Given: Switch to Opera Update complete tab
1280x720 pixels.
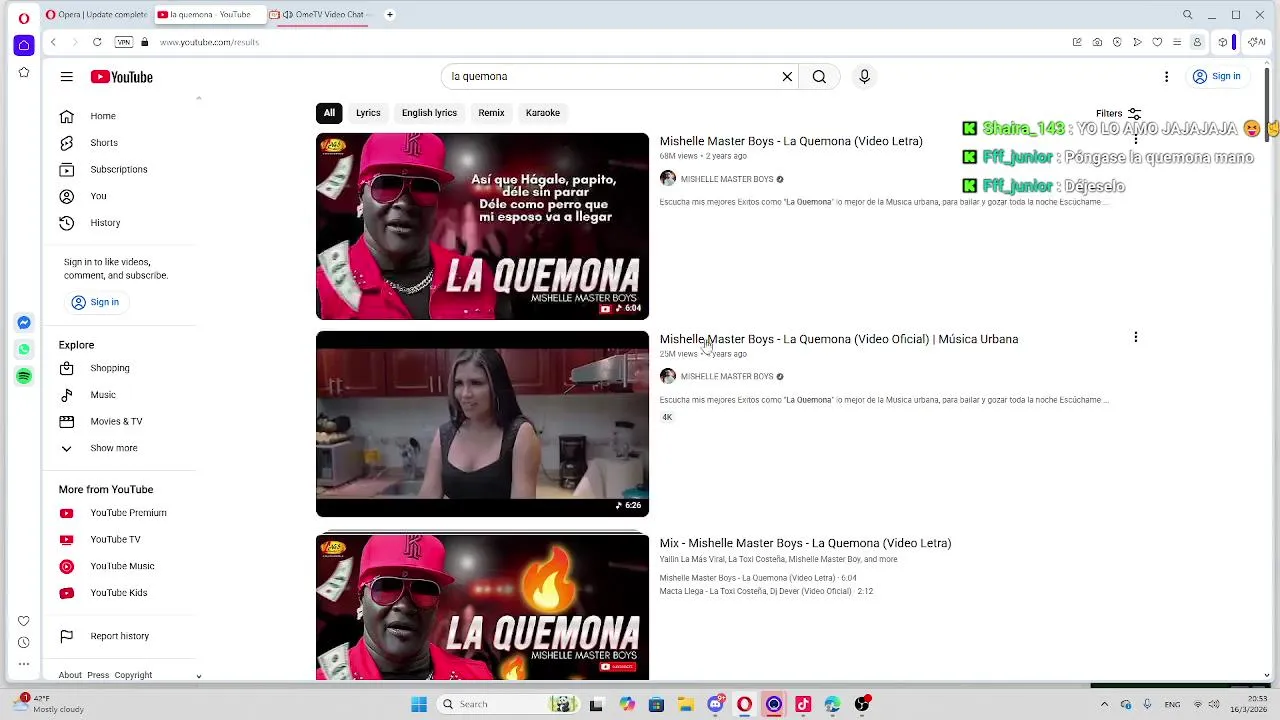Looking at the screenshot, I should 97,14.
